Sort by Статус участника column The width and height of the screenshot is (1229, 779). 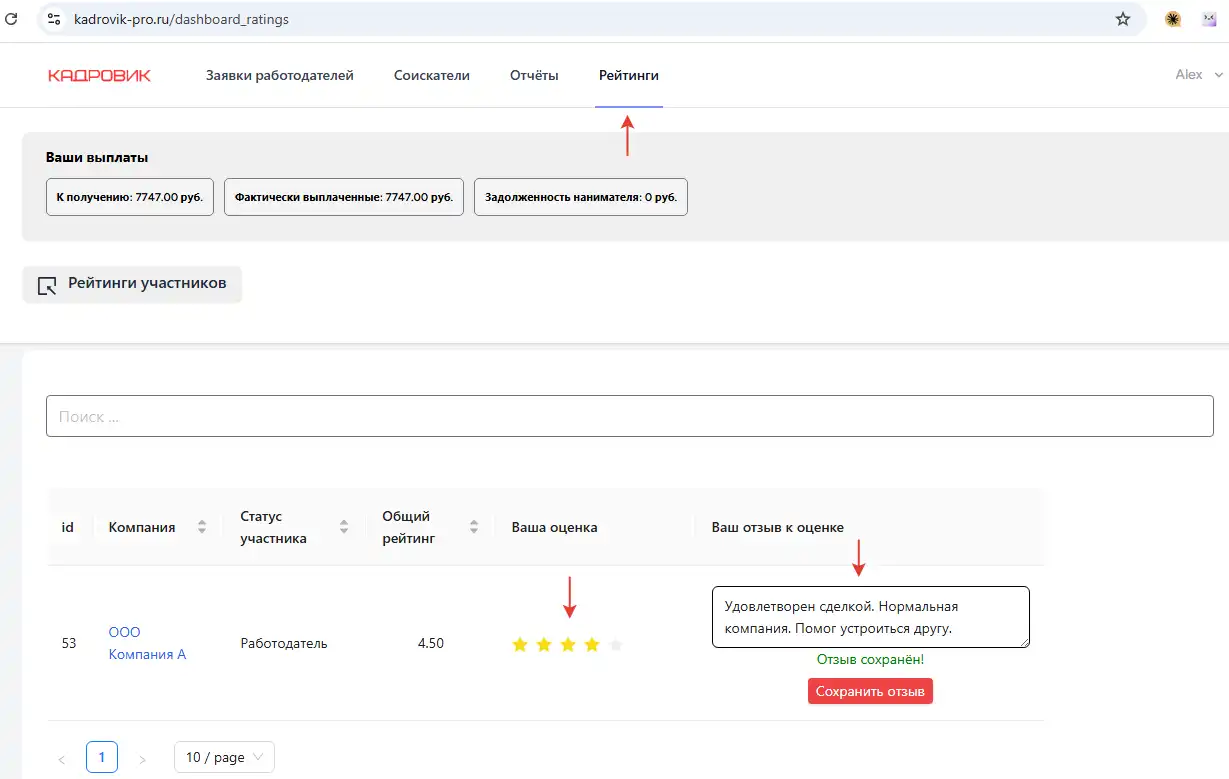(x=344, y=527)
